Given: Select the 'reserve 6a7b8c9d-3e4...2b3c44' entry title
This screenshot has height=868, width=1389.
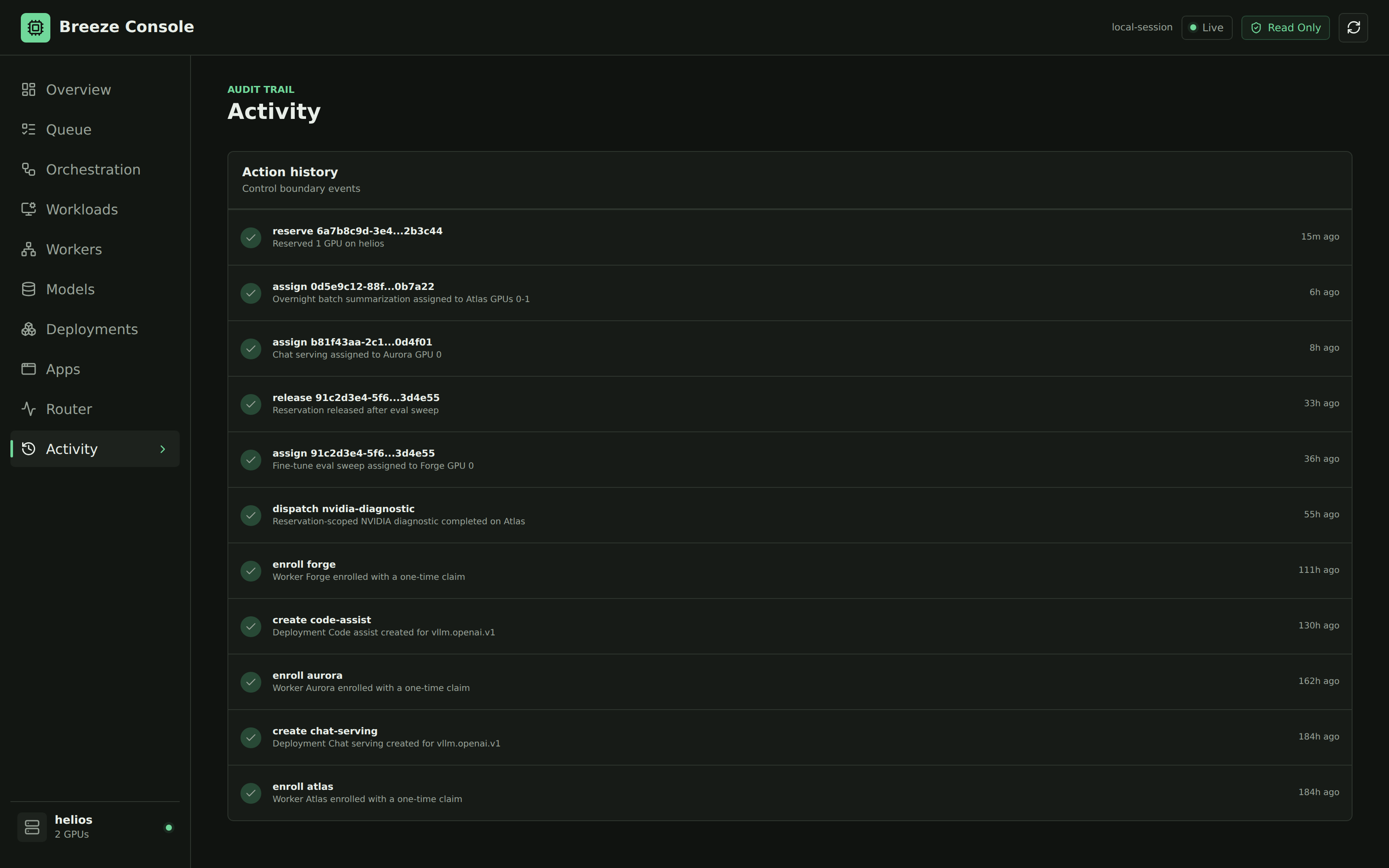Looking at the screenshot, I should pyautogui.click(x=357, y=231).
